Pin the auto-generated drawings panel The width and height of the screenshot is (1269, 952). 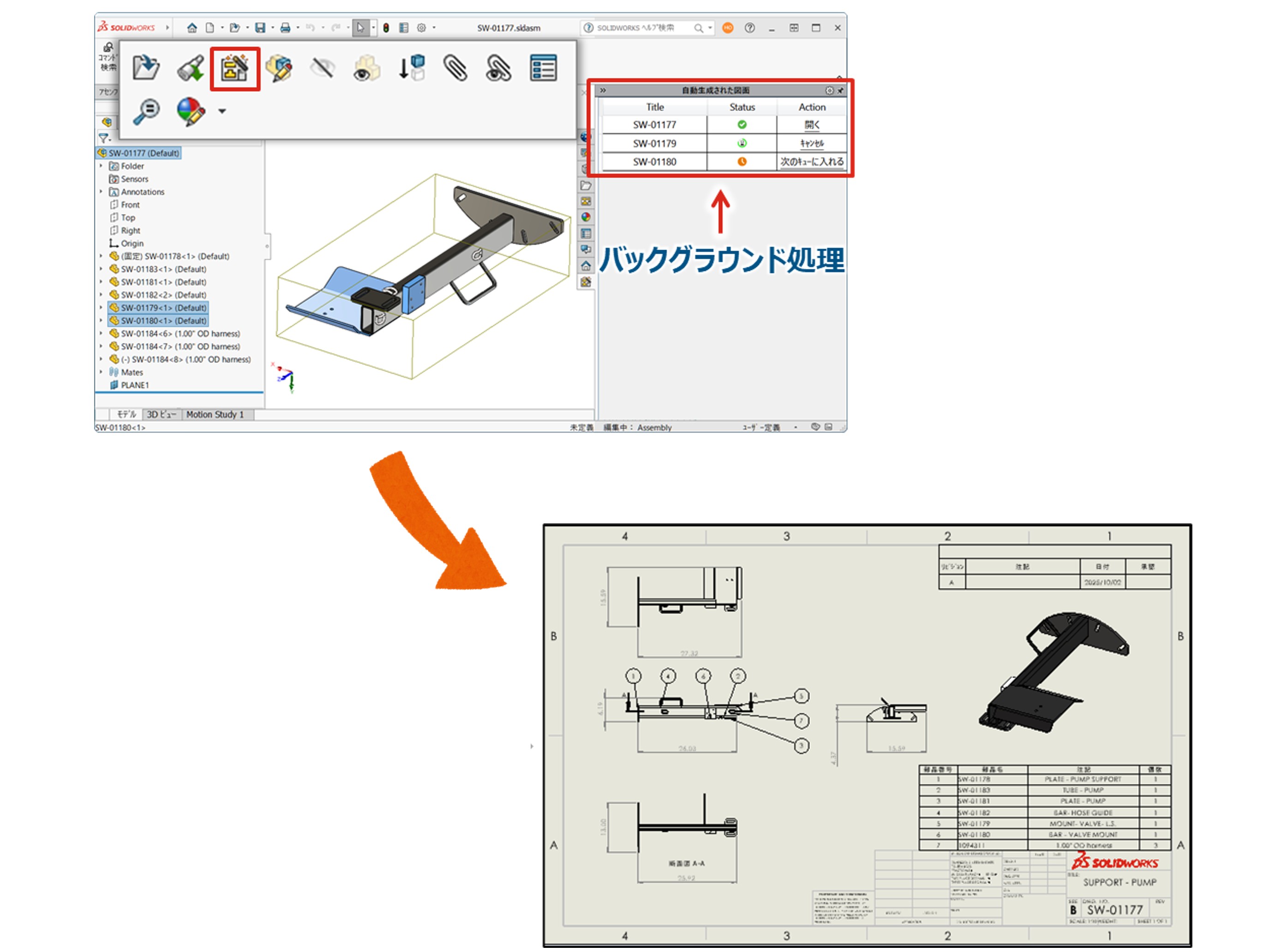point(840,90)
